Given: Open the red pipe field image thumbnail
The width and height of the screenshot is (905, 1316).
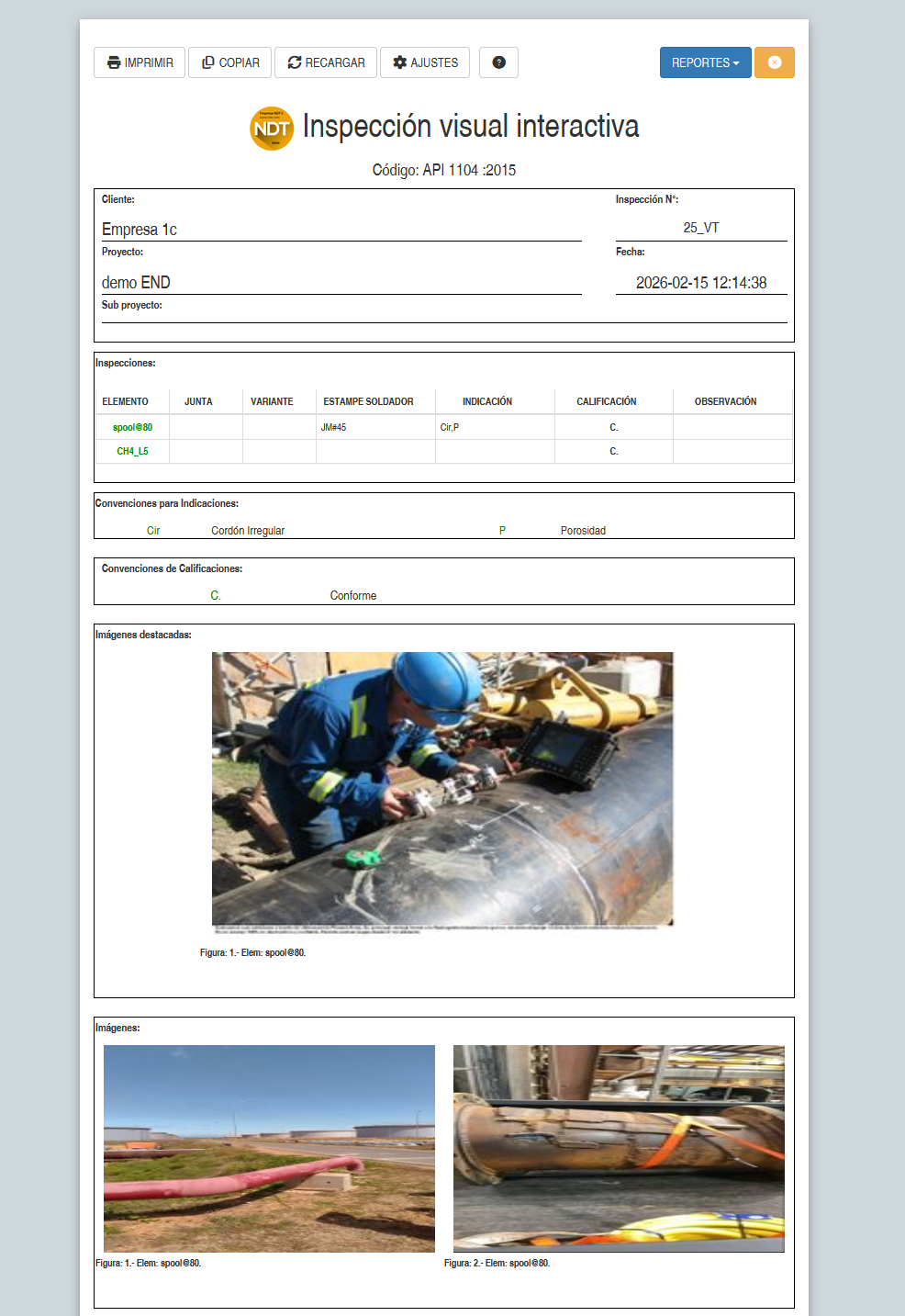Looking at the screenshot, I should (x=269, y=1148).
